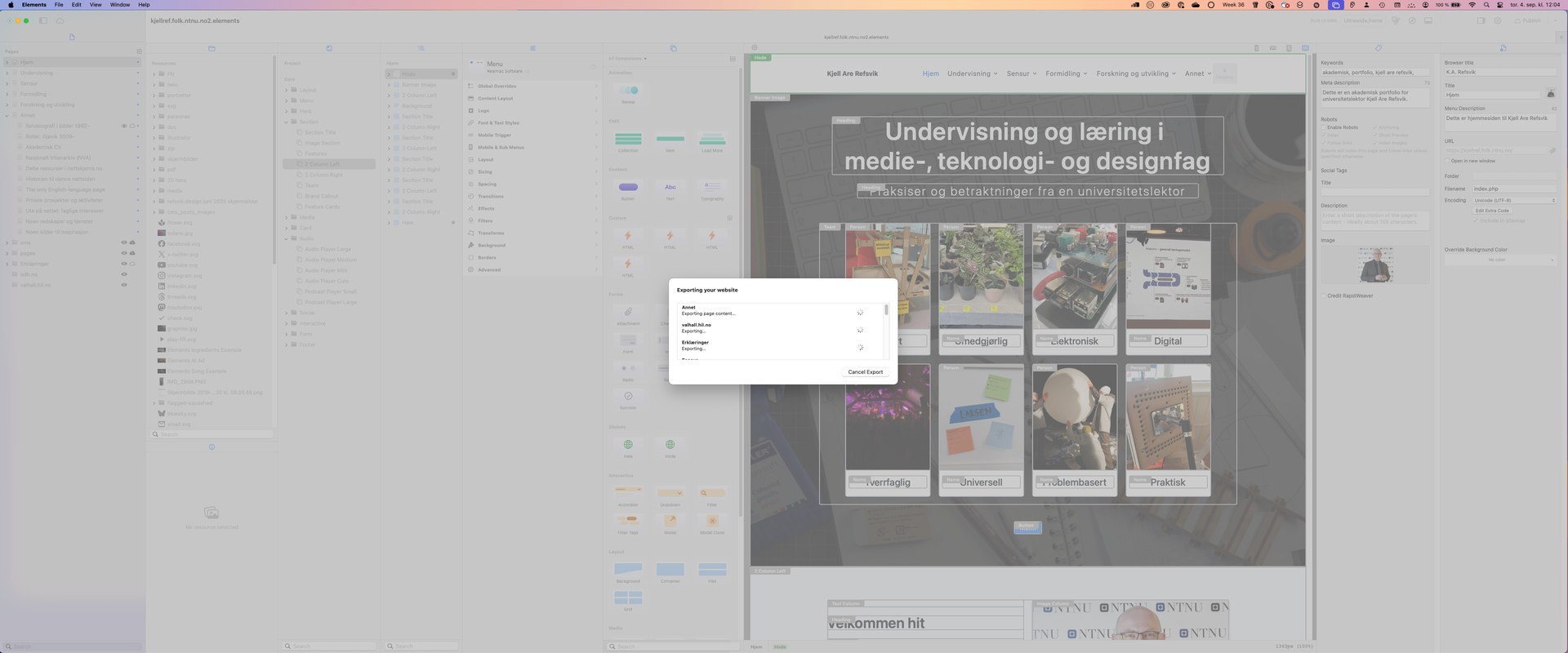
Task: Expand the Media folder in the Project list
Action: 287,217
